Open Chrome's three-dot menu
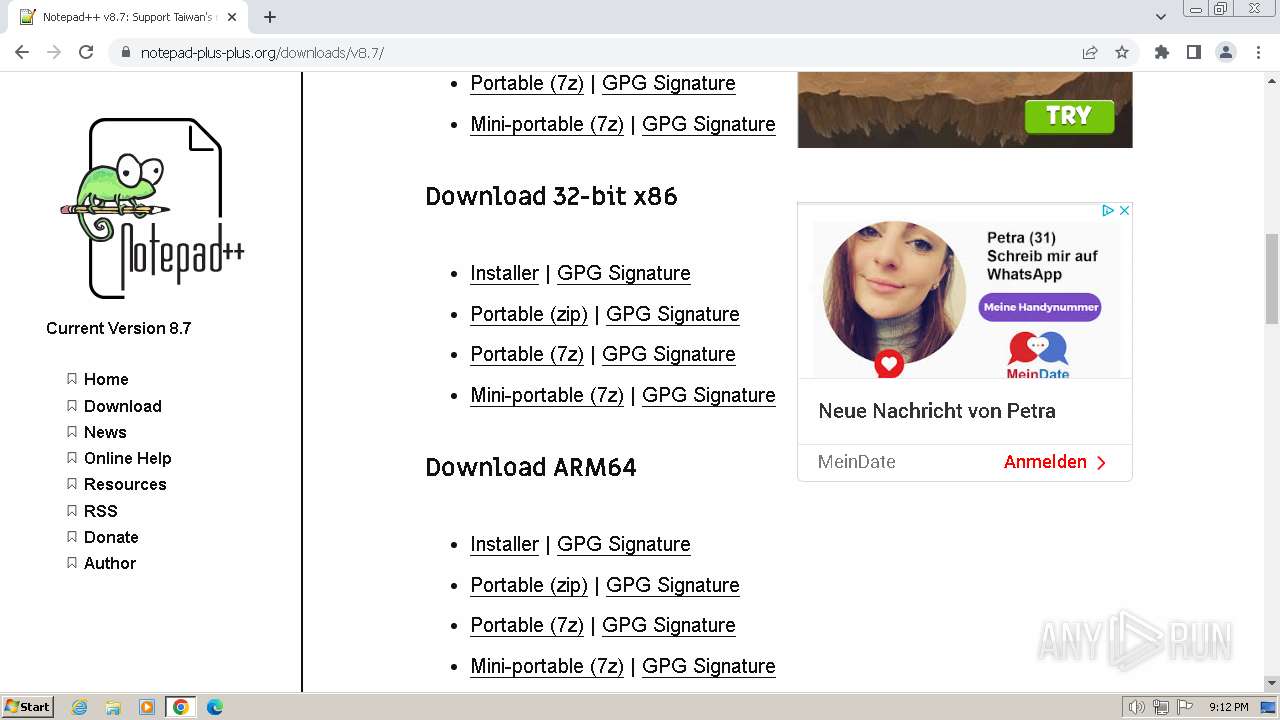 [1258, 52]
